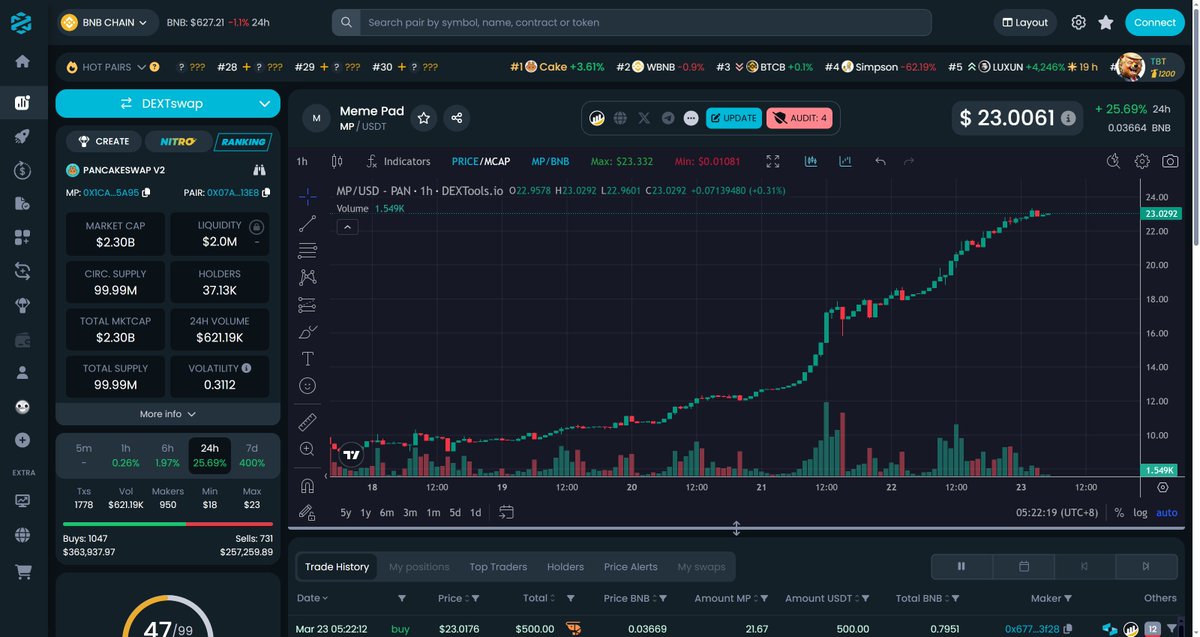Toggle lock all drawing tools
This screenshot has height=637, width=1200.
point(307,512)
